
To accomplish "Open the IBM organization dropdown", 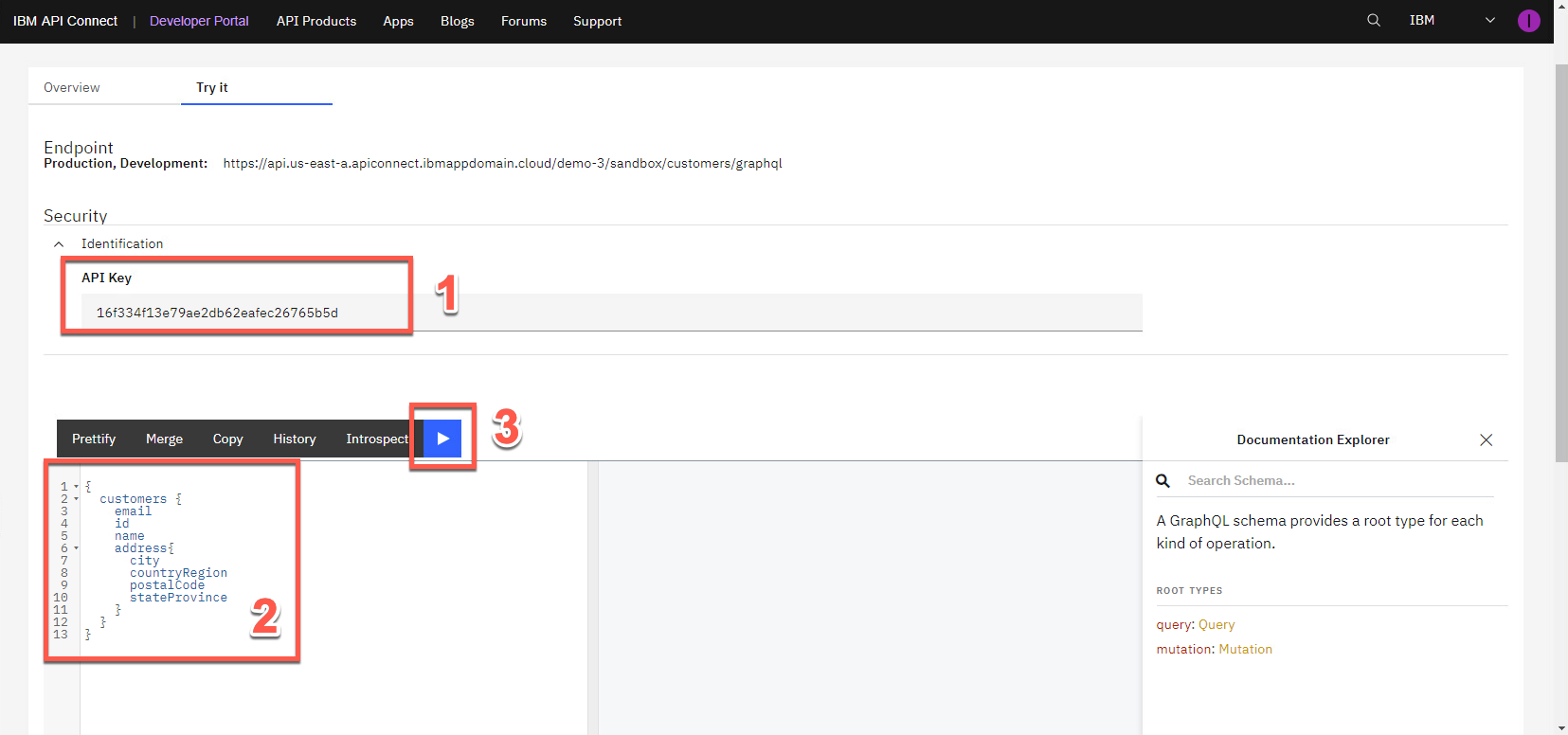I will point(1489,20).
